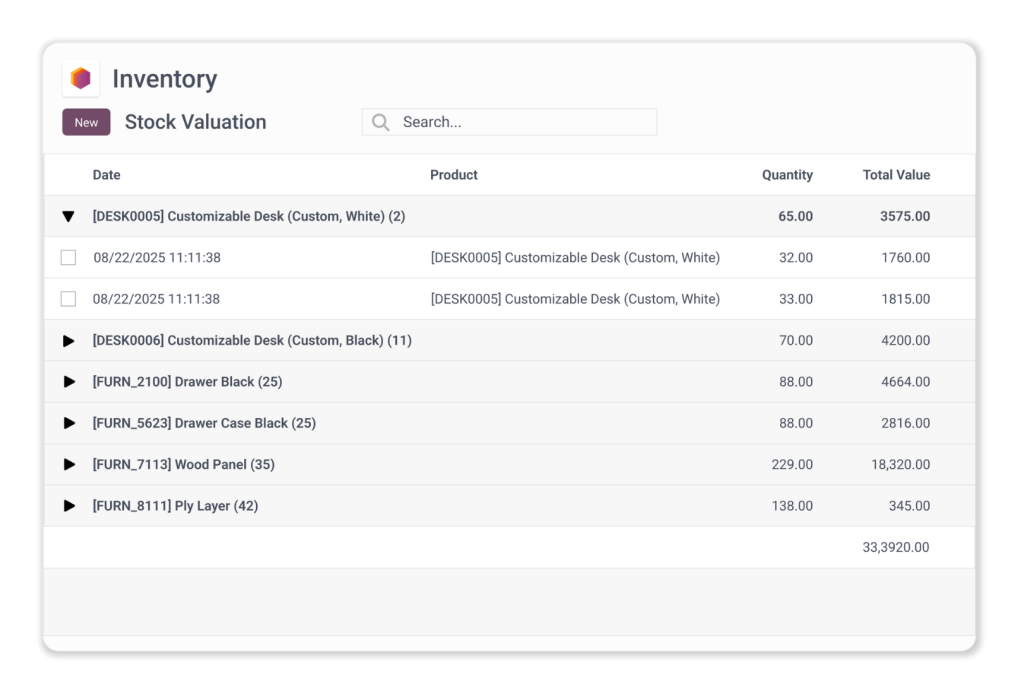Sort by the Quantity column header
This screenshot has height=683, width=1024.
tap(787, 175)
